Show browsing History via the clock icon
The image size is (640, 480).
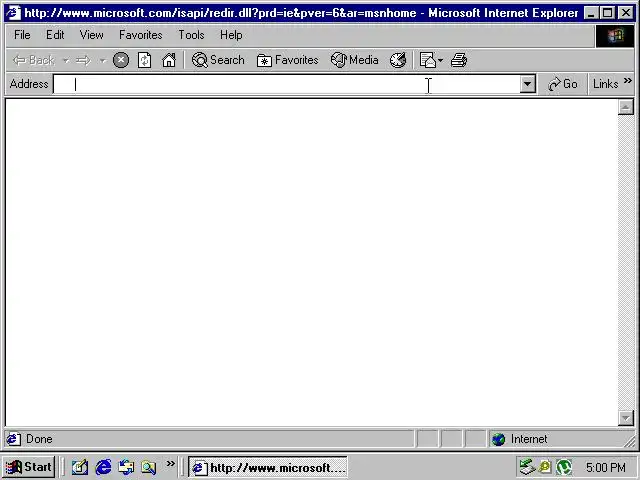pyautogui.click(x=398, y=60)
